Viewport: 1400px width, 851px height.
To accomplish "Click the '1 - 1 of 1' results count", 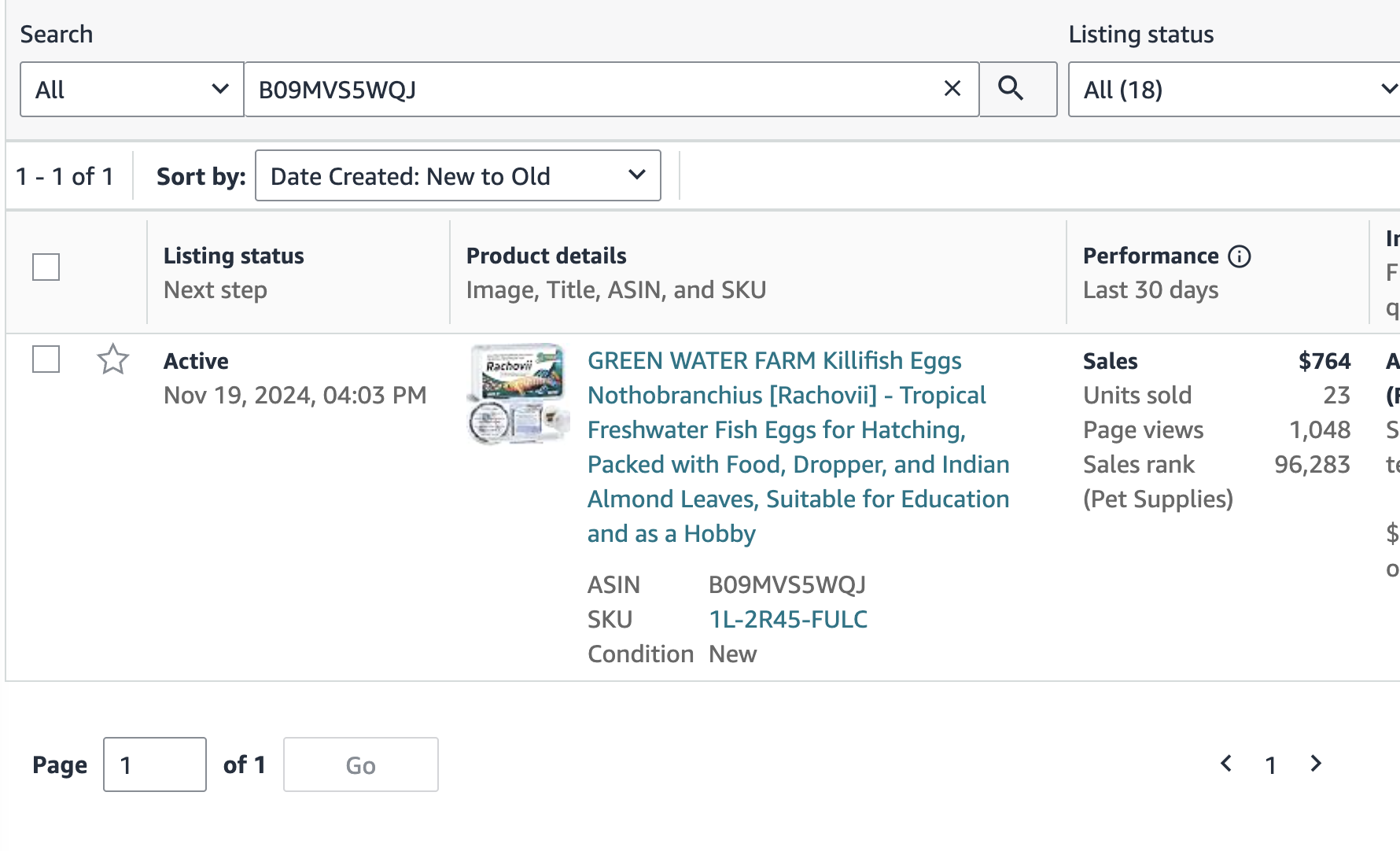I will 64,176.
